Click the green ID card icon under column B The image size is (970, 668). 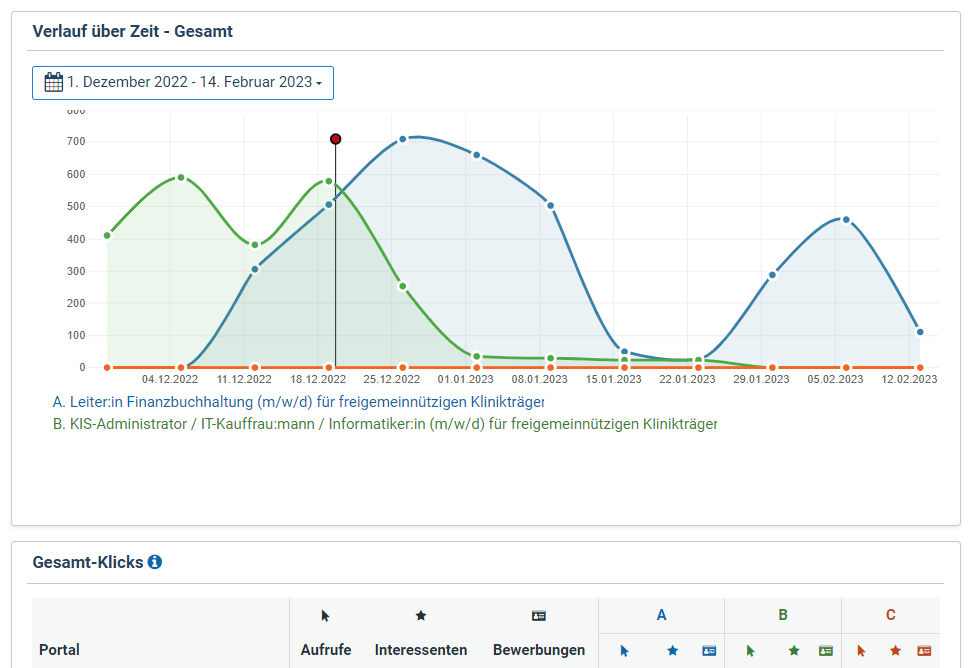click(x=826, y=650)
